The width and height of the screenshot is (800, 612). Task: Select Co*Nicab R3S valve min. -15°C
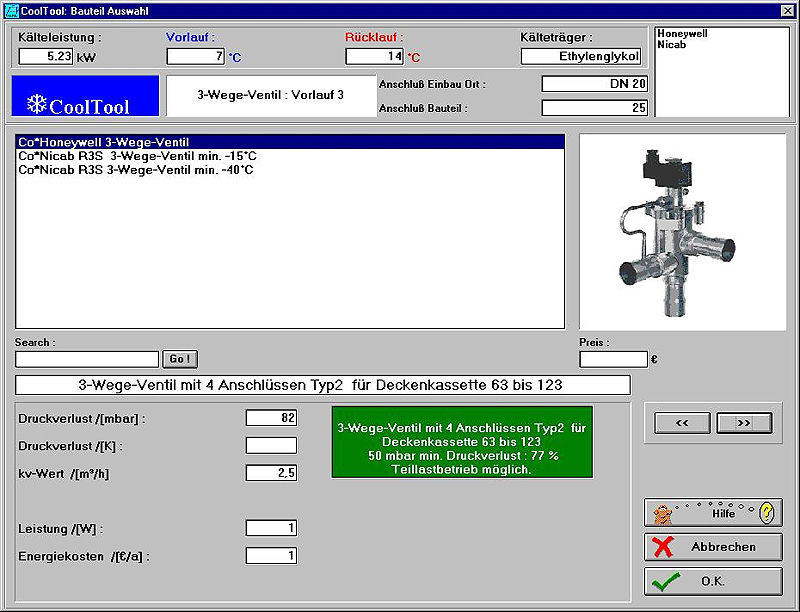tap(137, 157)
